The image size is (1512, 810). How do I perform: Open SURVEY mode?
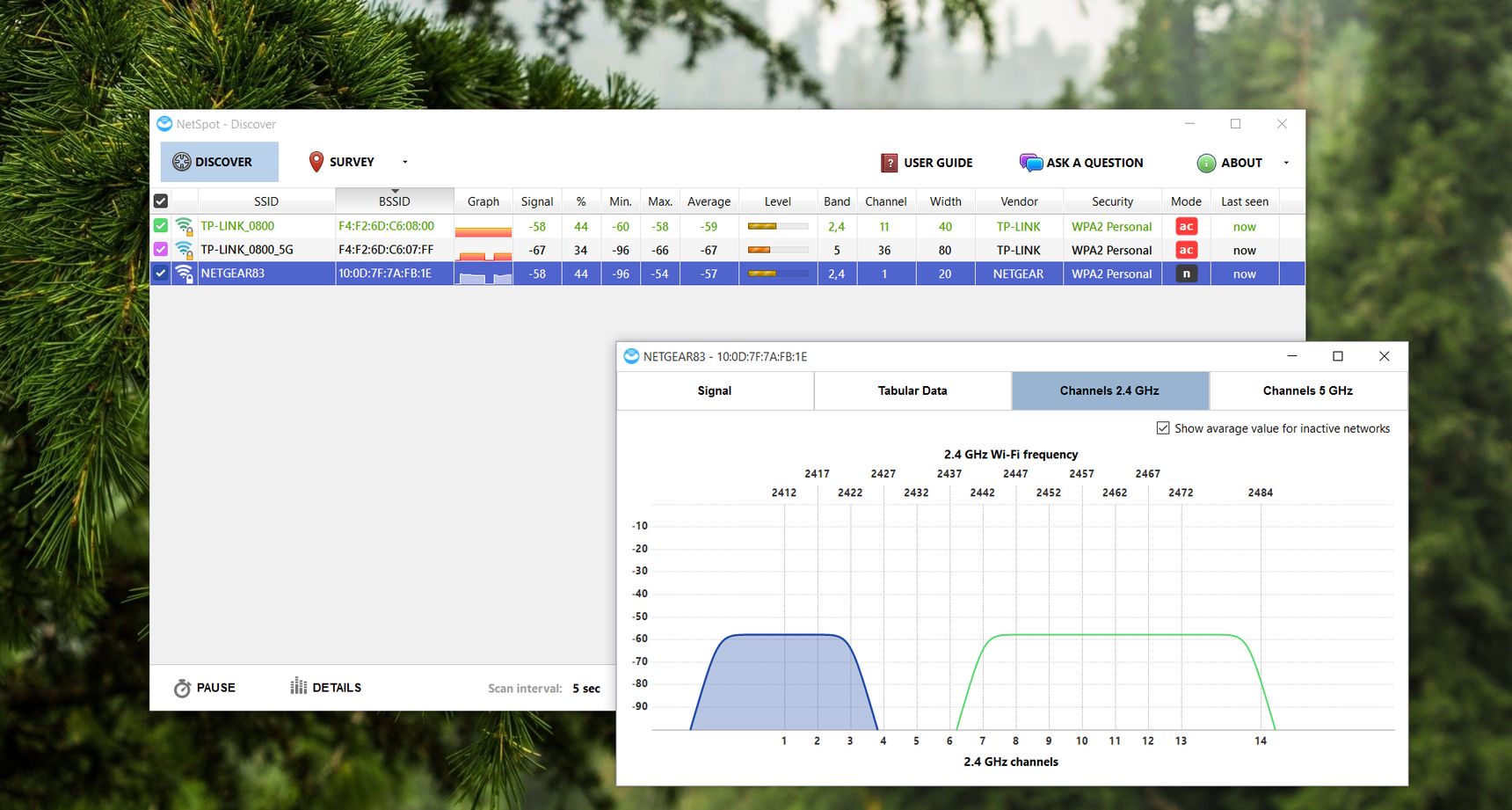tap(342, 162)
